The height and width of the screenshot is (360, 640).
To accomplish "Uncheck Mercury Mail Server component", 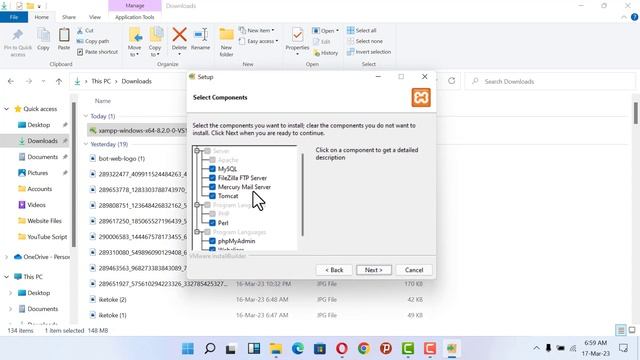I will (212, 187).
